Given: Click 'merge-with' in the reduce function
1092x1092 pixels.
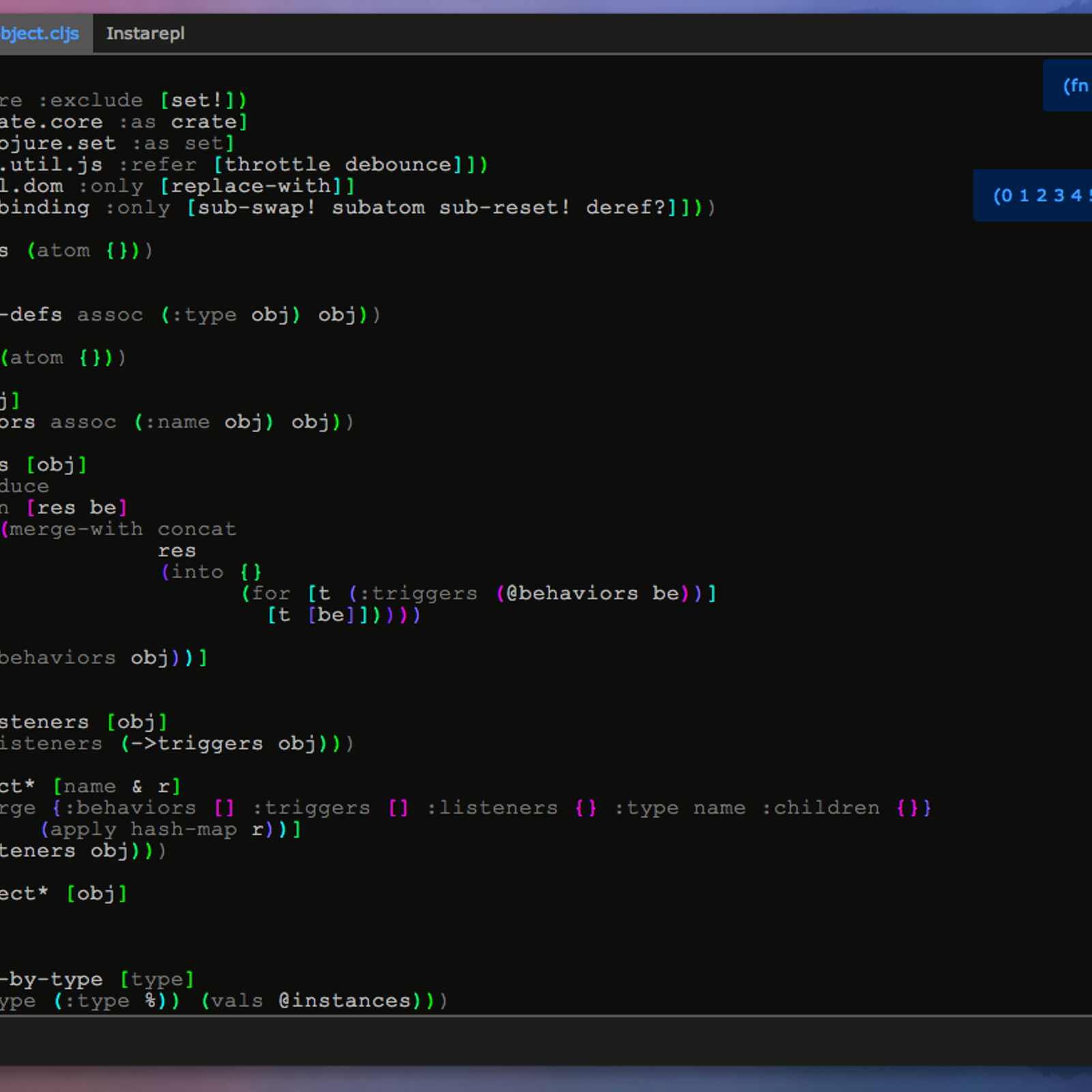Looking at the screenshot, I should pyautogui.click(x=76, y=529).
